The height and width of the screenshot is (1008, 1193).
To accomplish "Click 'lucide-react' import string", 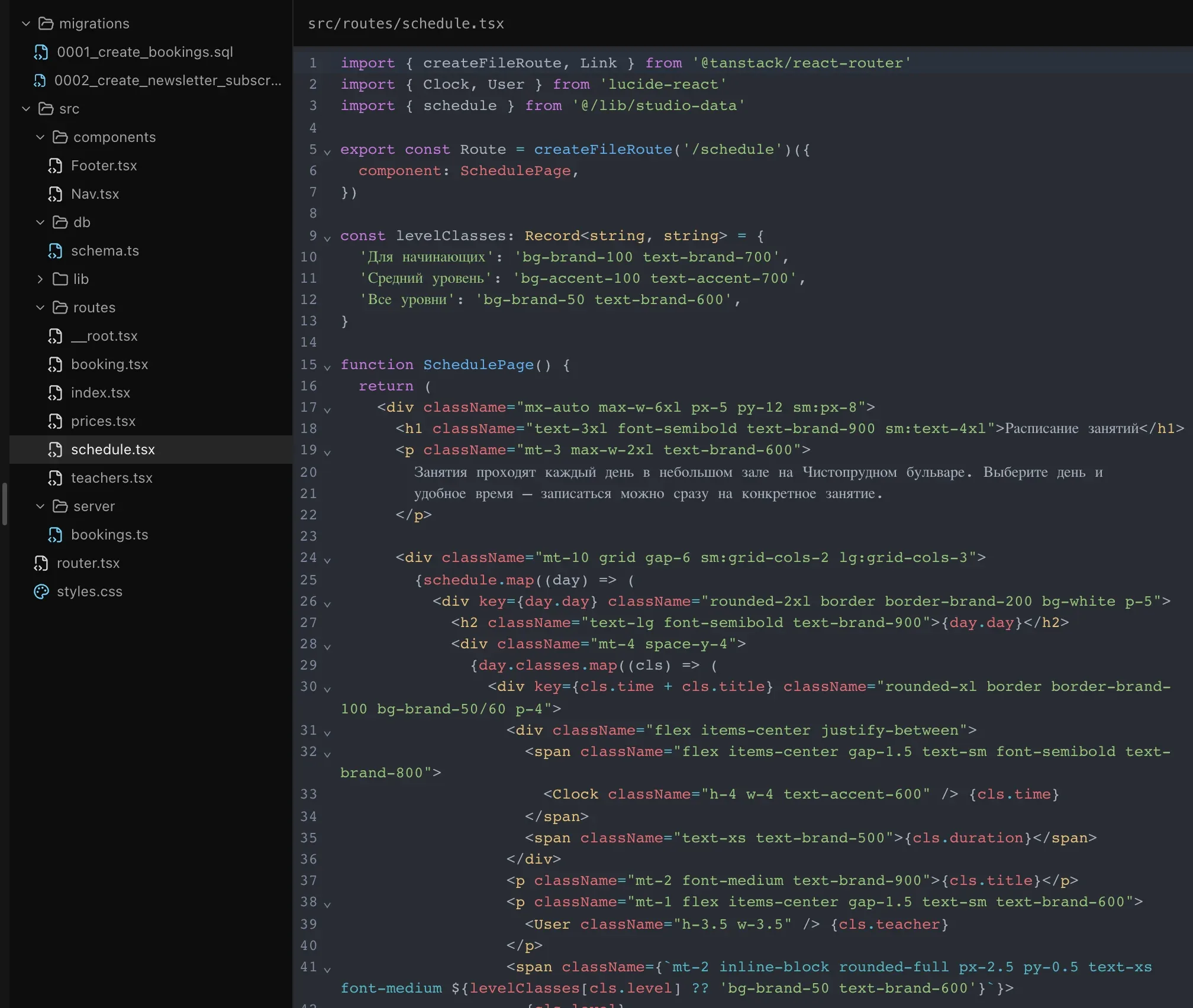I will pos(663,84).
